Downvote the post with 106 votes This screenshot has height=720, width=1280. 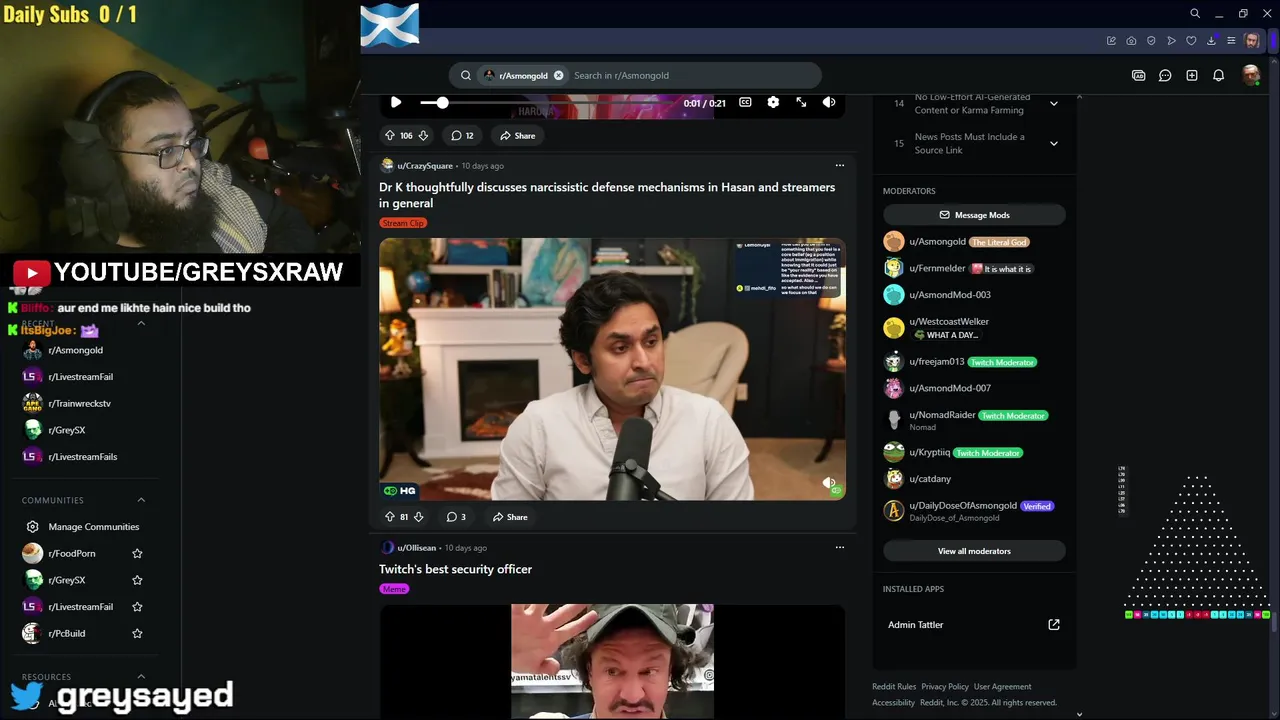(423, 135)
